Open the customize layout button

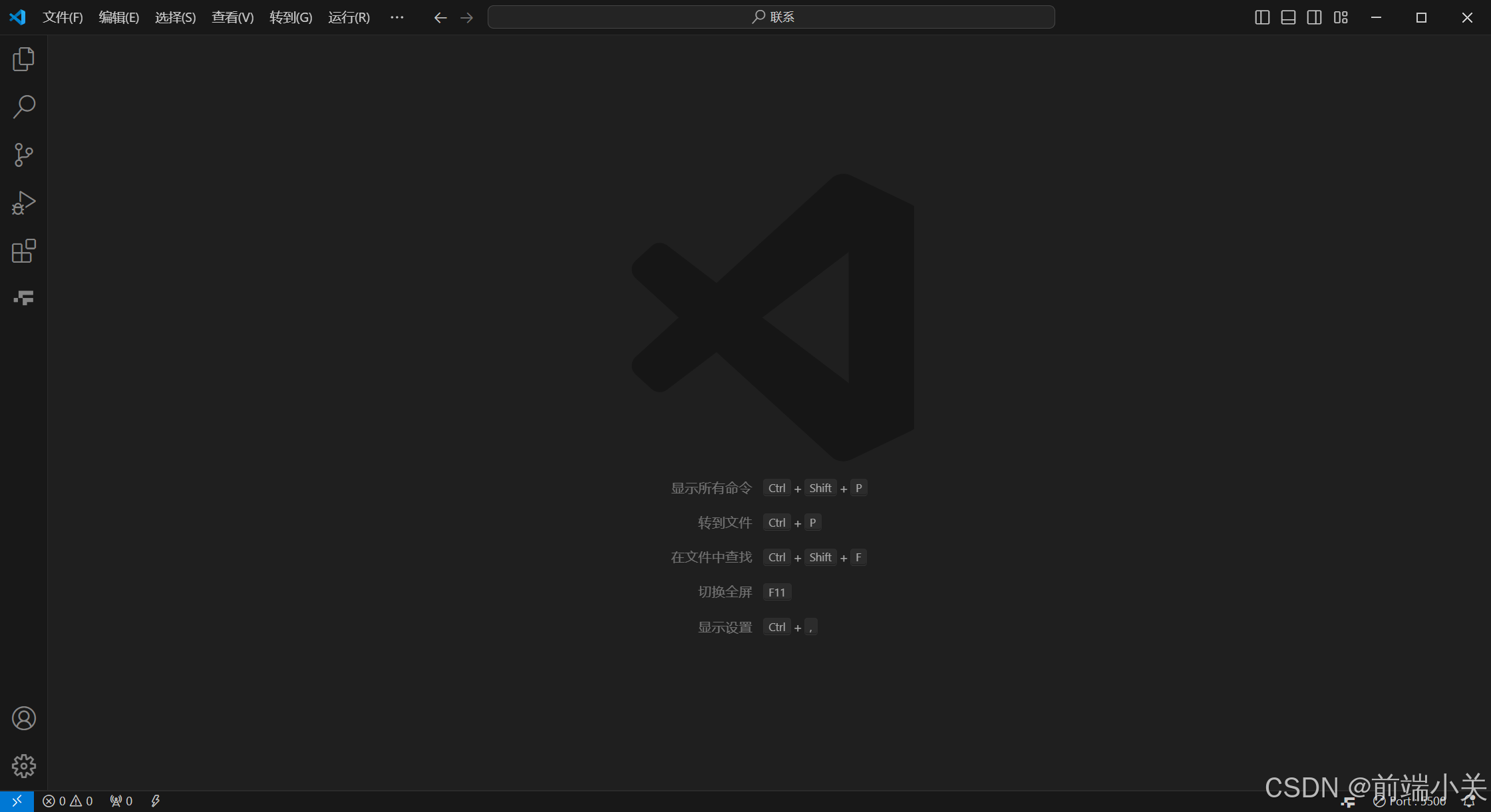click(x=1341, y=17)
